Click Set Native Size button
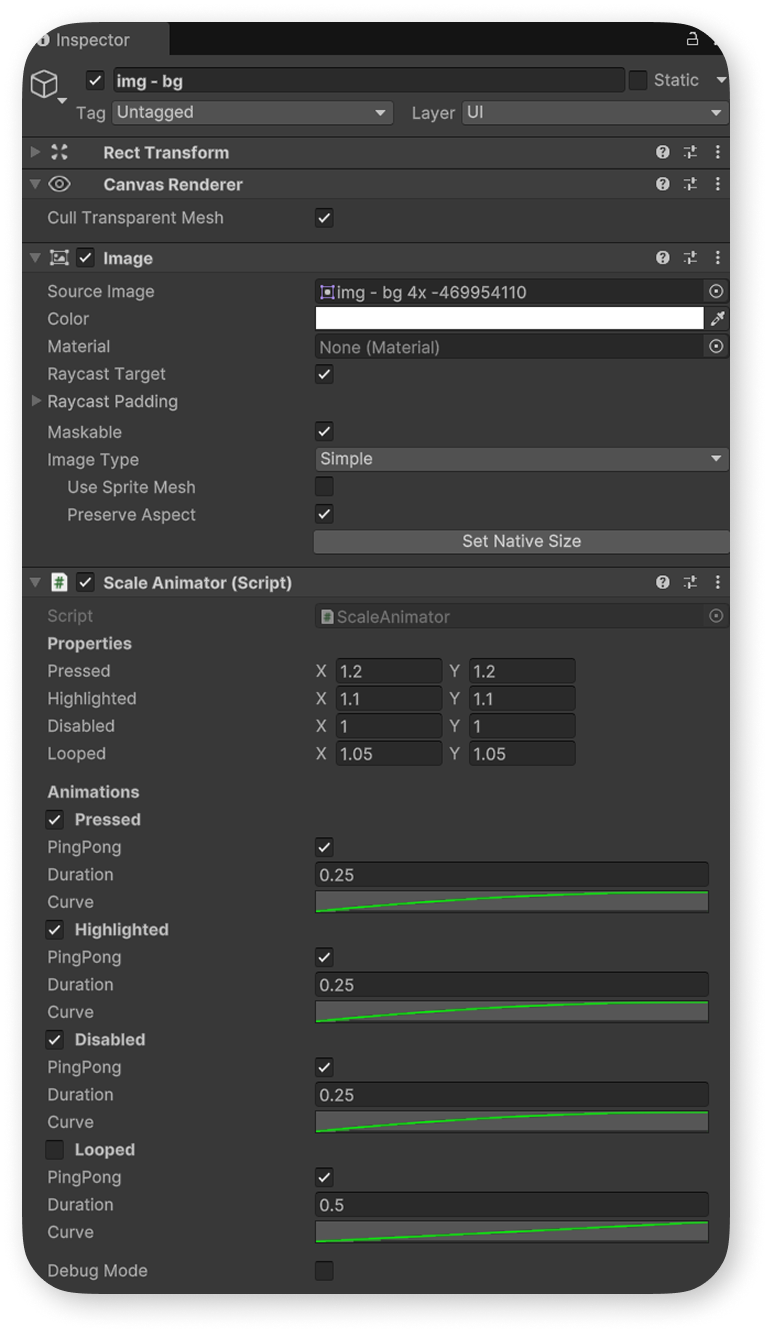Image resolution: width=768 pixels, height=1332 pixels. [x=521, y=541]
